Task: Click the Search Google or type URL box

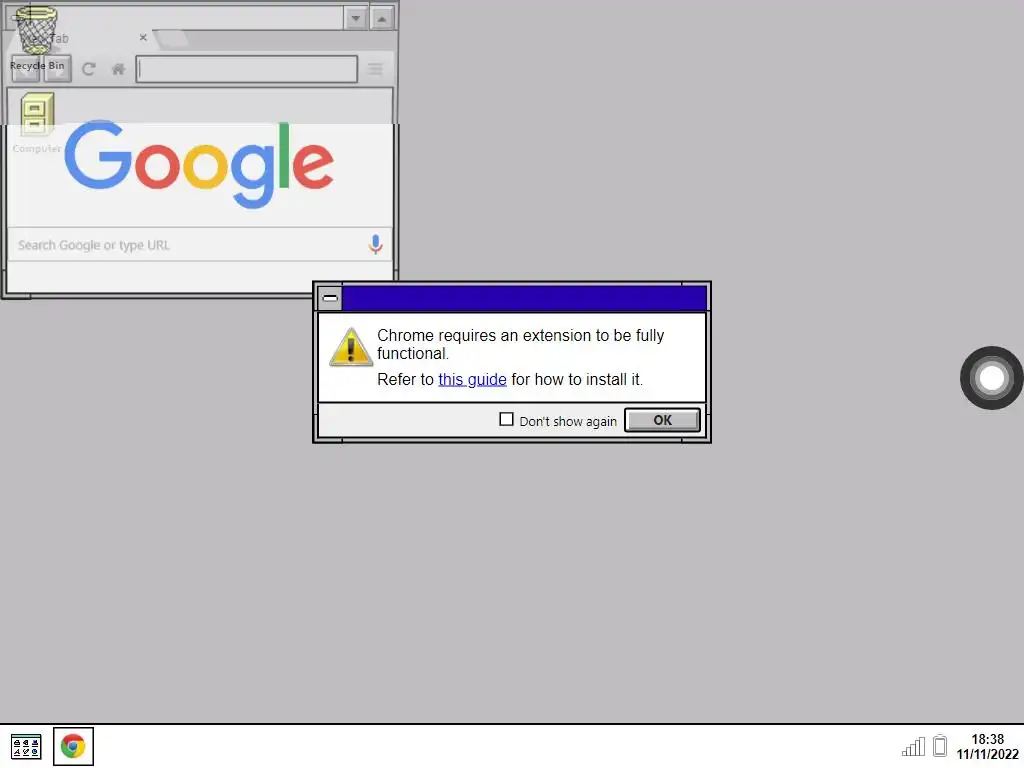Action: pyautogui.click(x=199, y=245)
